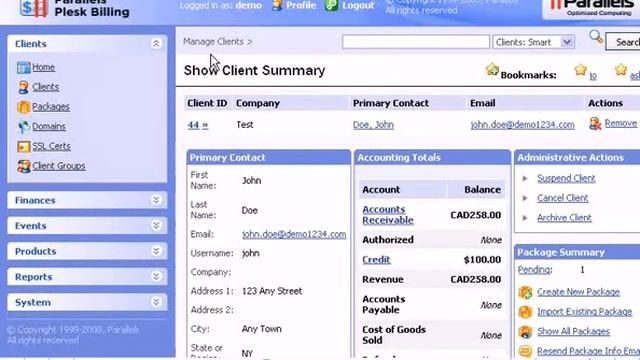Click the Import Existing Package link
Screen dimensions: 640x360
(584, 311)
